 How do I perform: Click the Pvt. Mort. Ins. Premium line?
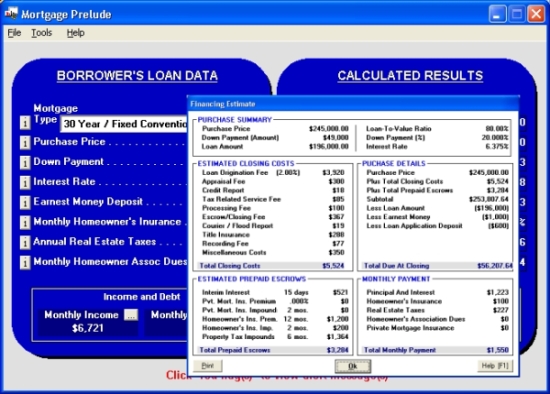(x=275, y=301)
